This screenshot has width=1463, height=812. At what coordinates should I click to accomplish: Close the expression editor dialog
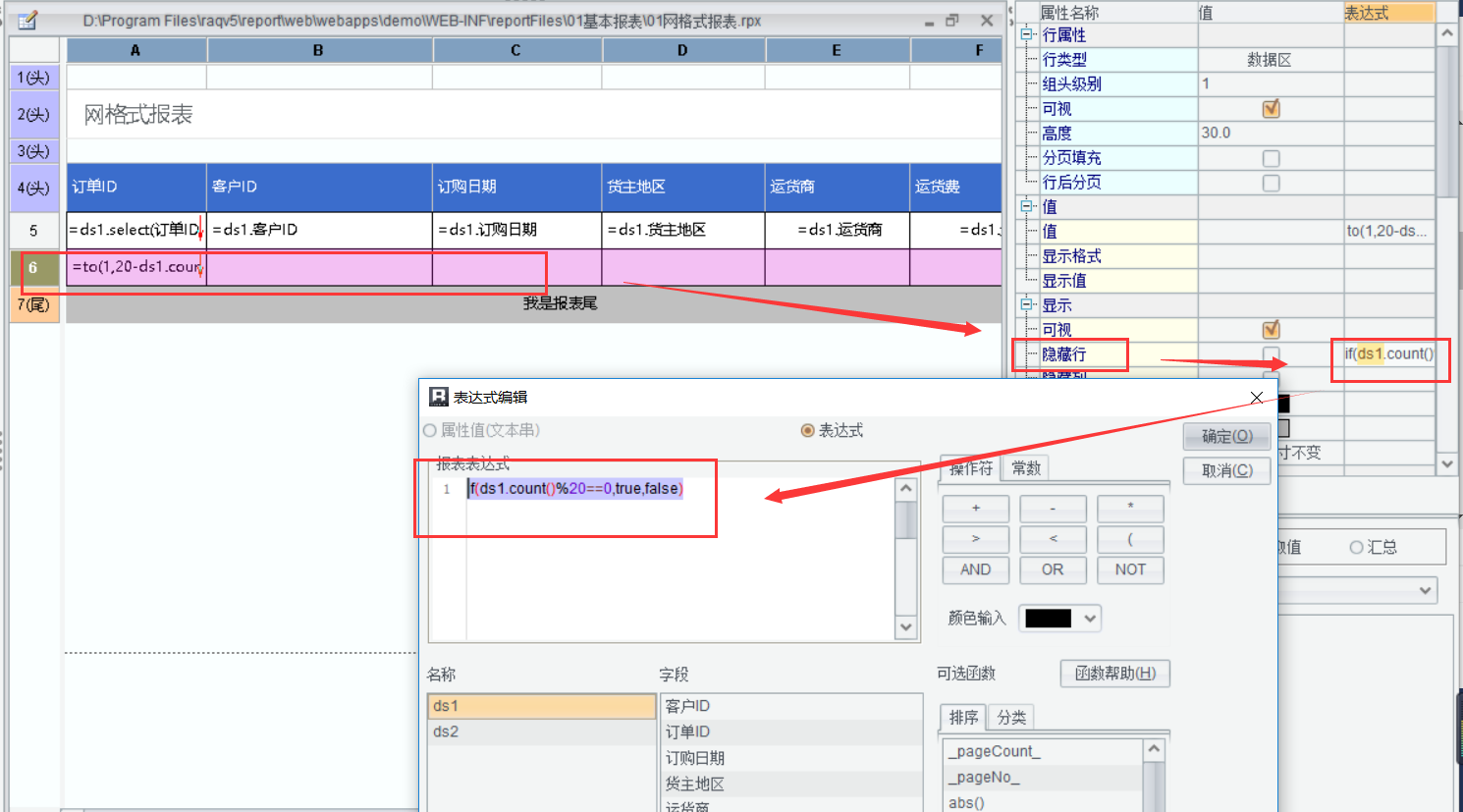1257,398
